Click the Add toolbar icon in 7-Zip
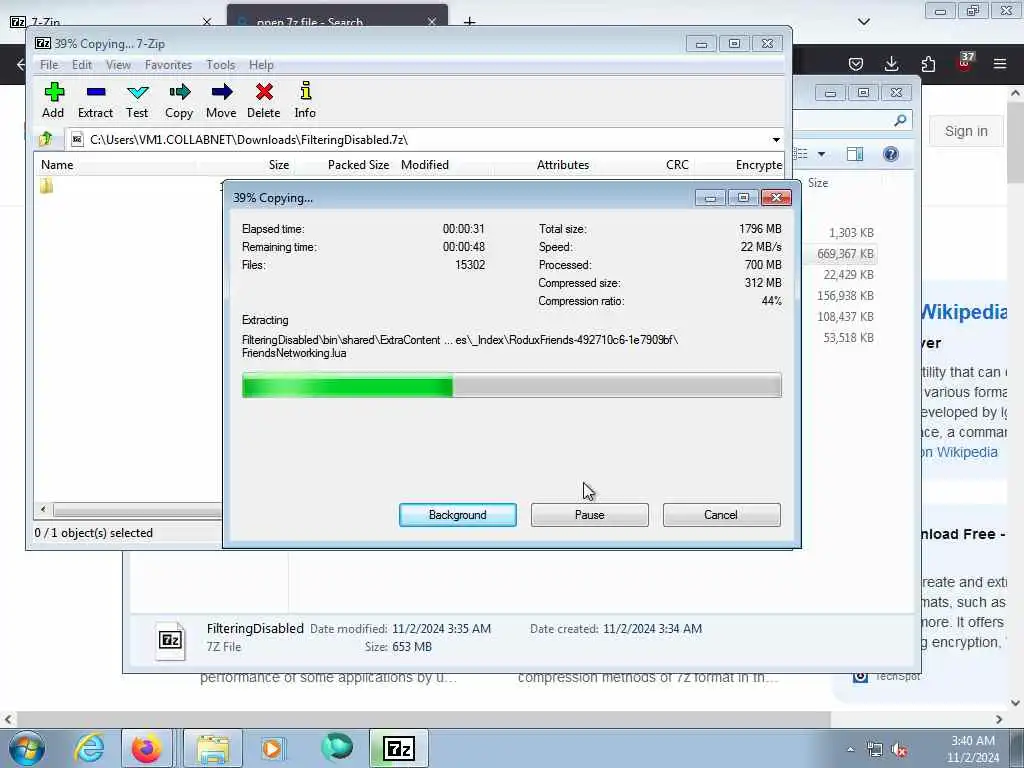Viewport: 1024px width, 768px height. point(53,100)
